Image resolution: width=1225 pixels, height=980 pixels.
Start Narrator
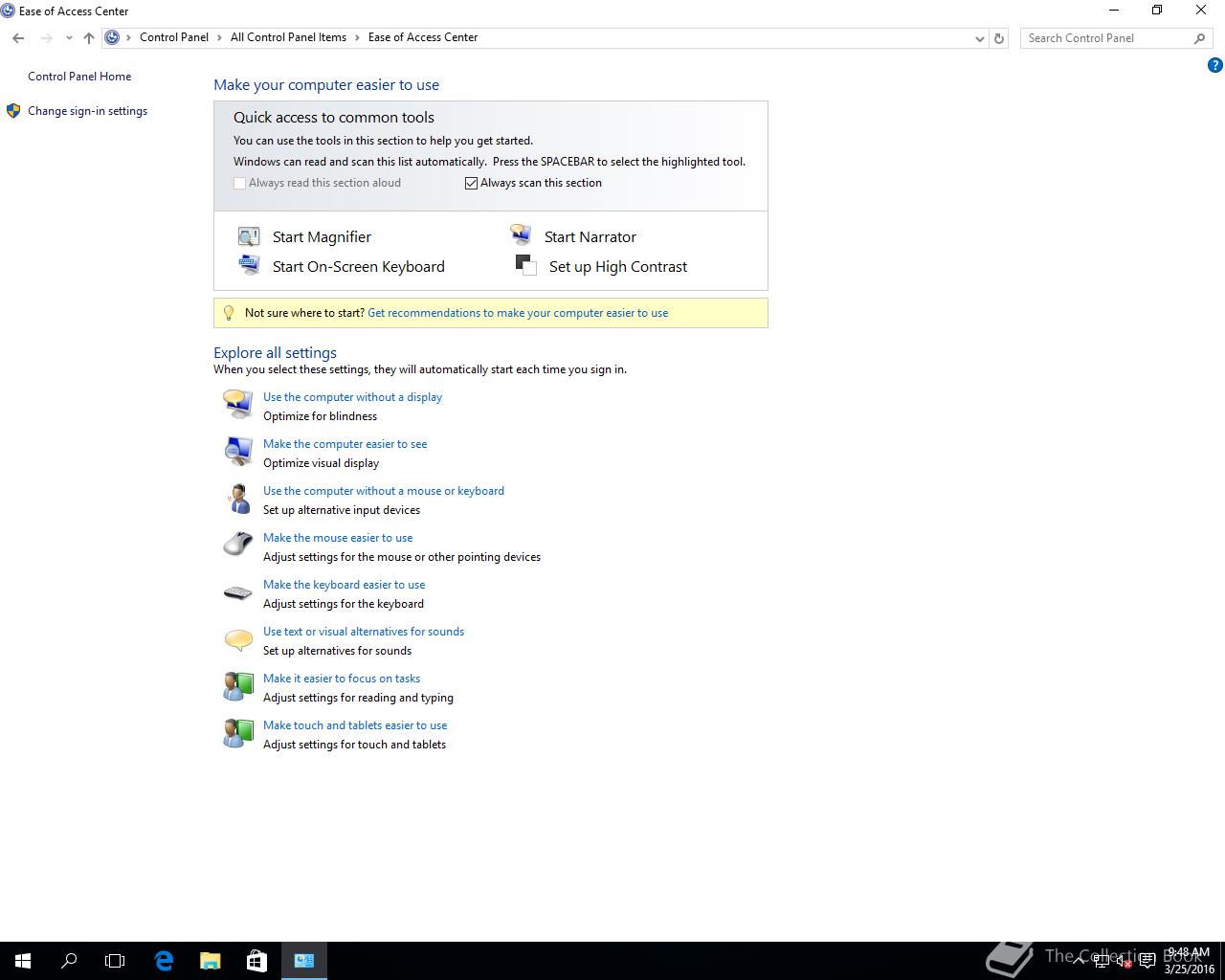pos(590,237)
